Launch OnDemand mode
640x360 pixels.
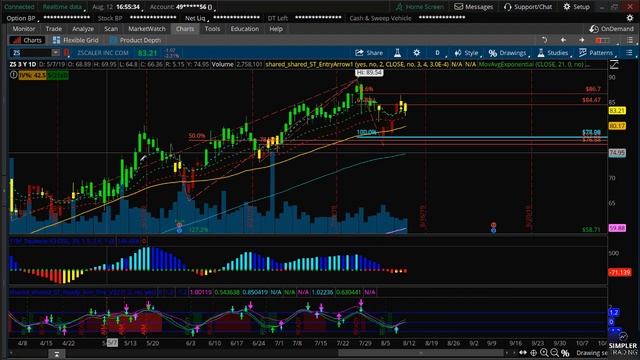click(611, 29)
